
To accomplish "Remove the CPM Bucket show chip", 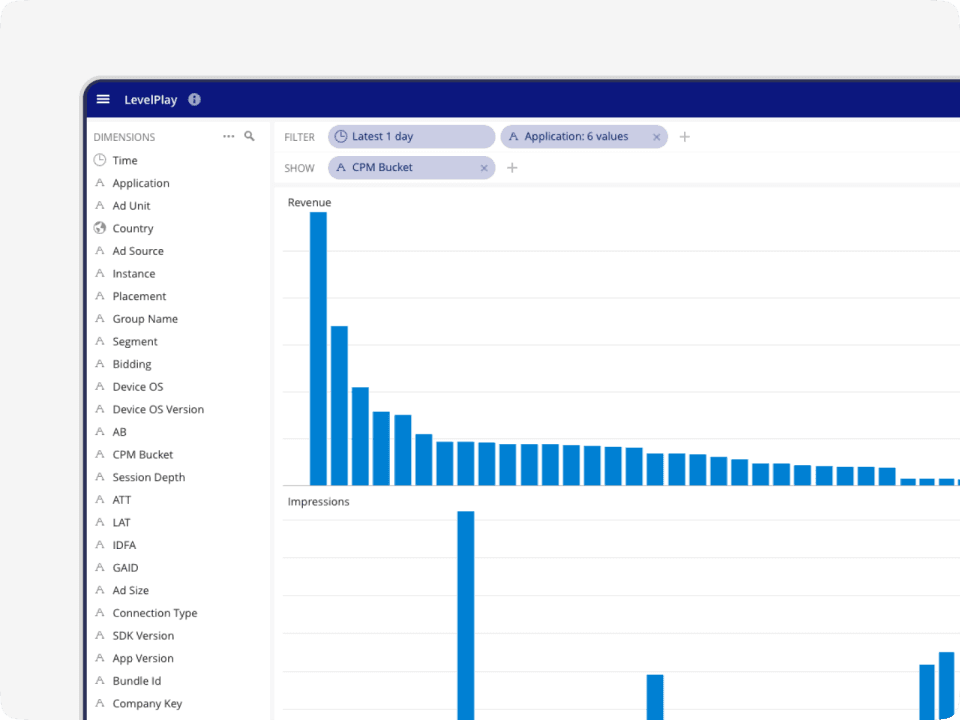I will tap(484, 168).
